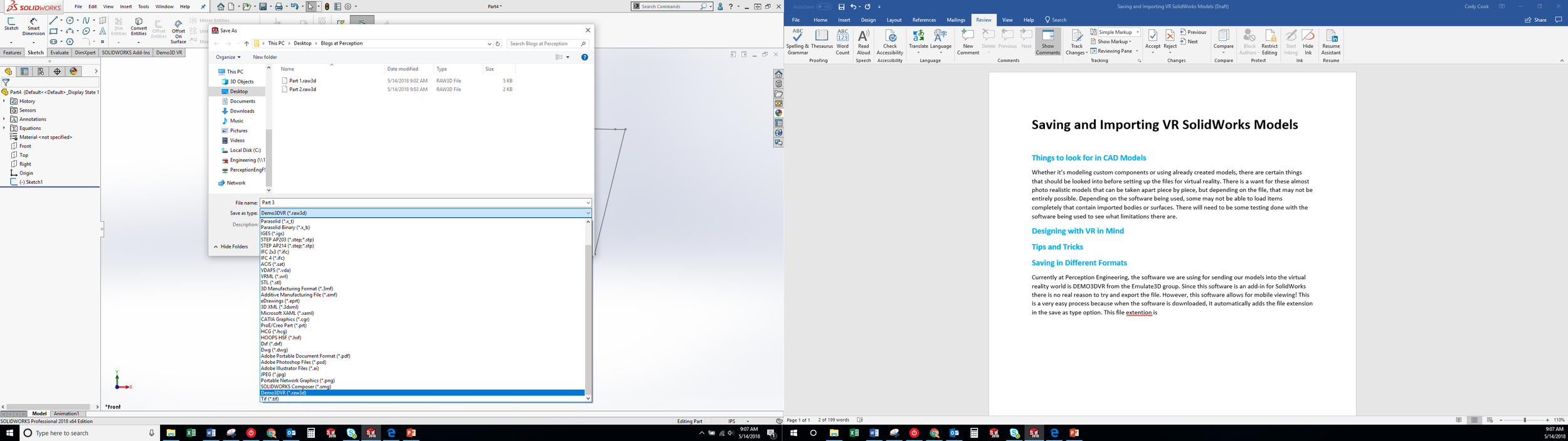Image resolution: width=1568 pixels, height=441 pixels.
Task: Click Restrict Editing in Word
Action: pos(1269,41)
